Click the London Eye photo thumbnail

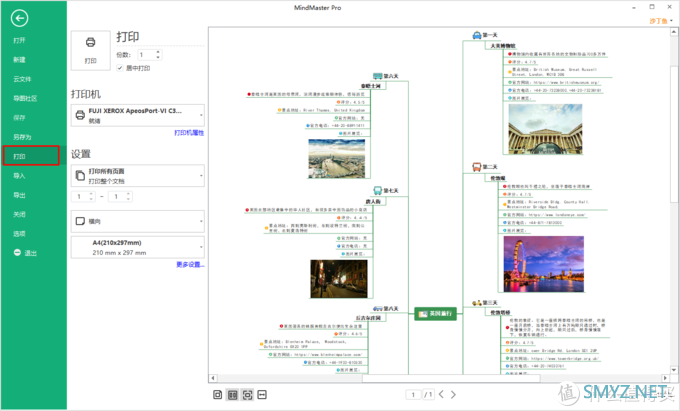point(543,264)
